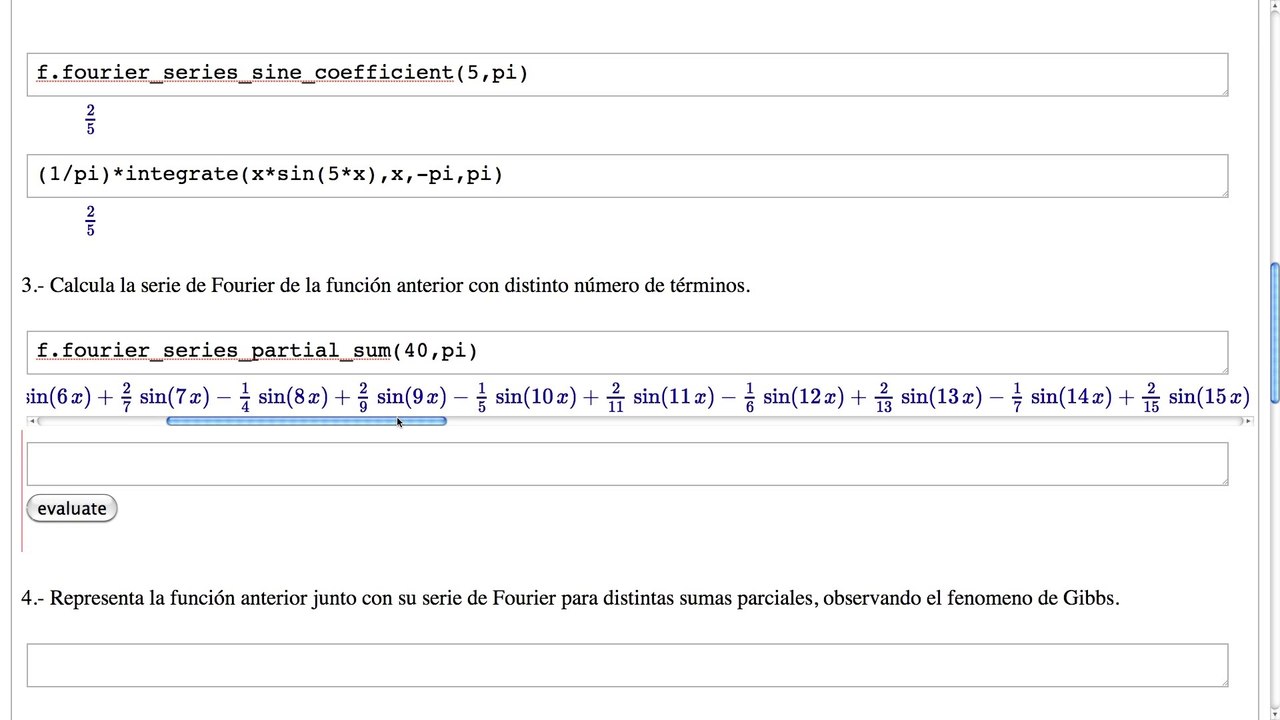Click the horizontal scrollbar thumb under Fourier output

tap(306, 421)
